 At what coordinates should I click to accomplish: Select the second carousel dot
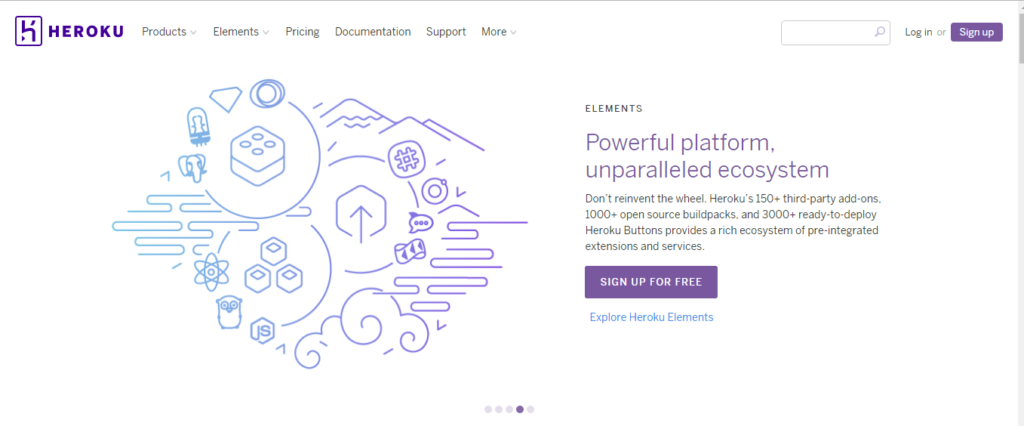(x=498, y=409)
